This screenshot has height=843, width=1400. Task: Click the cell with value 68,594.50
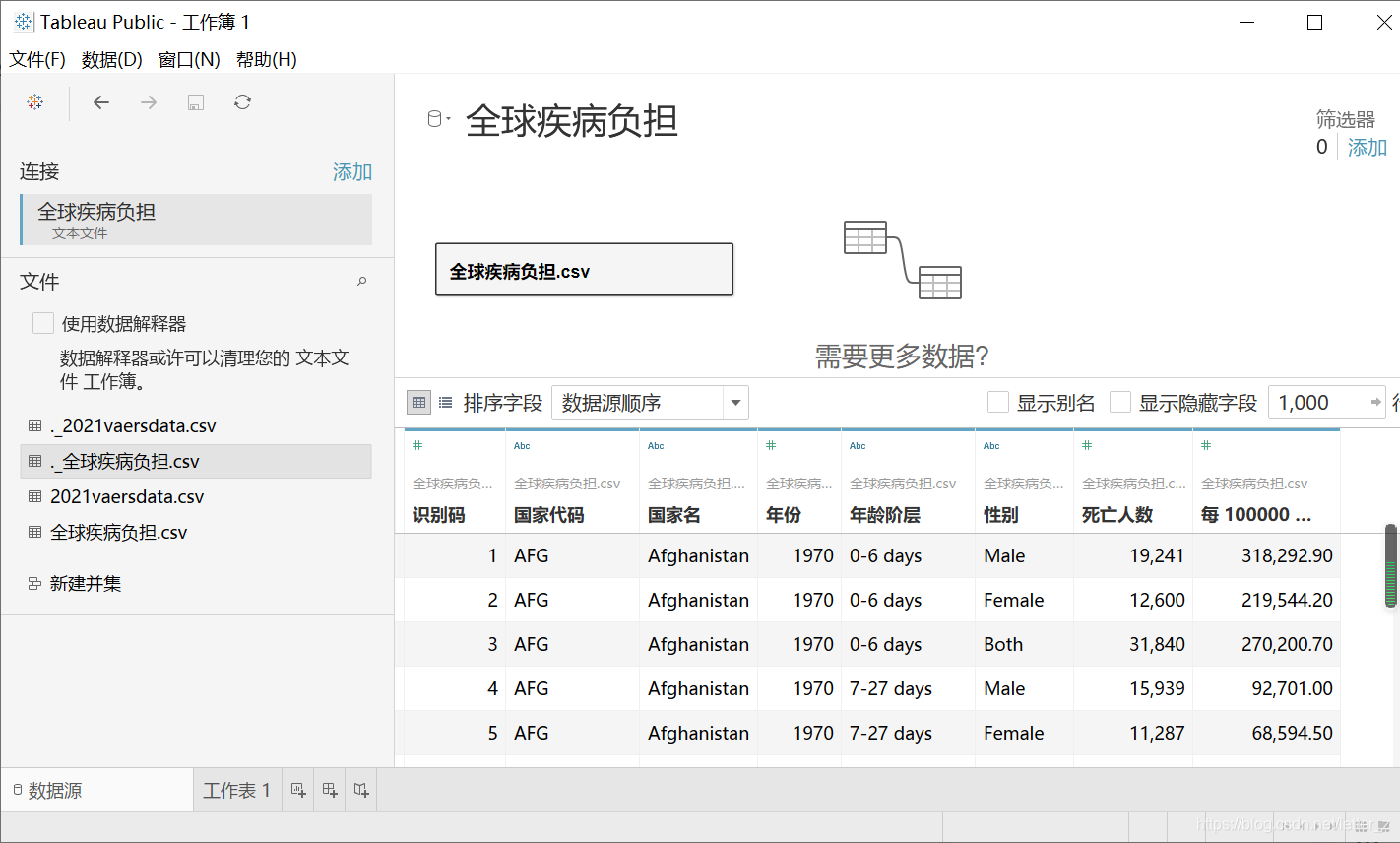pos(1267,734)
